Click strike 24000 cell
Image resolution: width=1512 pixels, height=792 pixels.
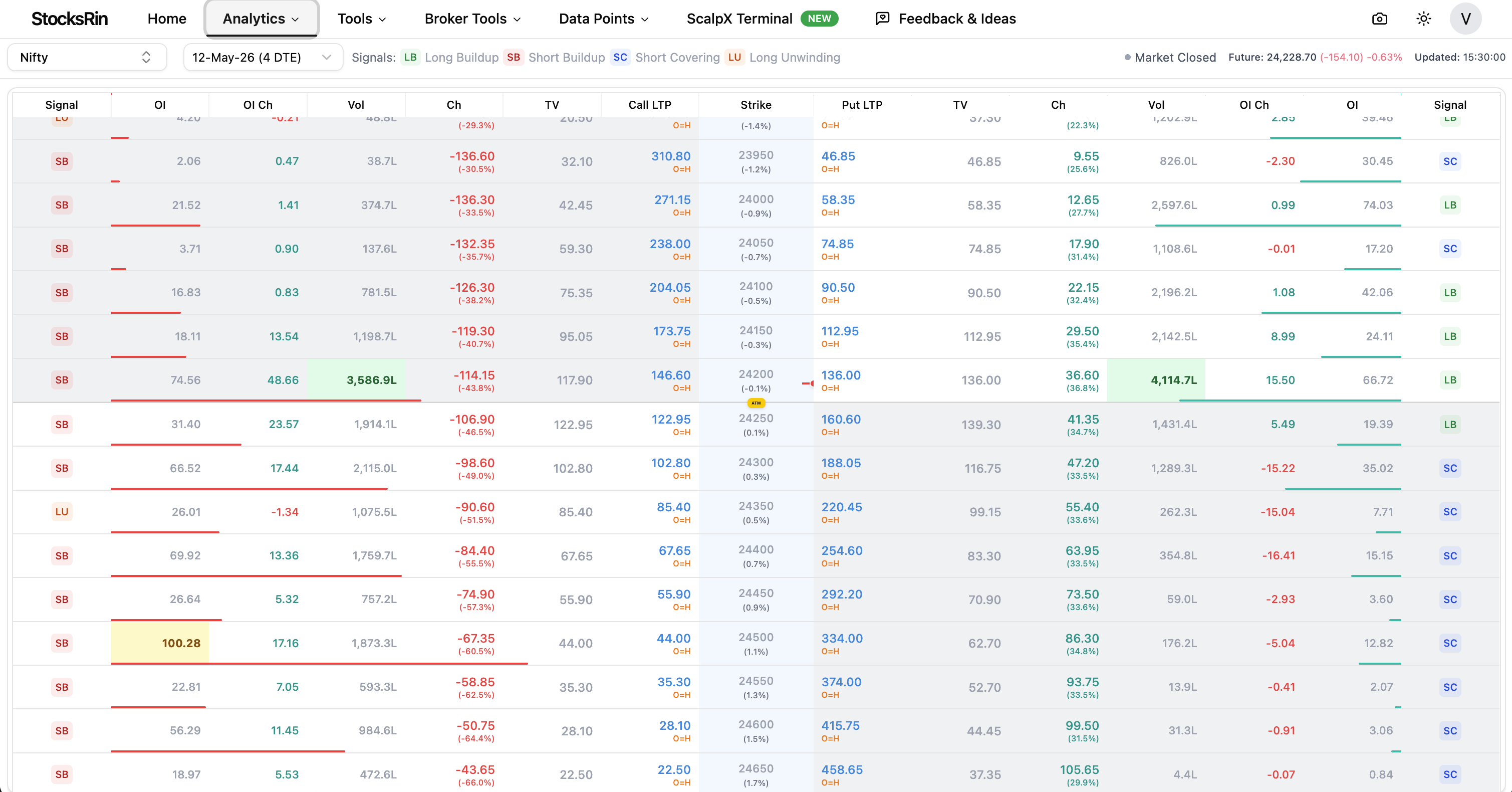click(755, 205)
